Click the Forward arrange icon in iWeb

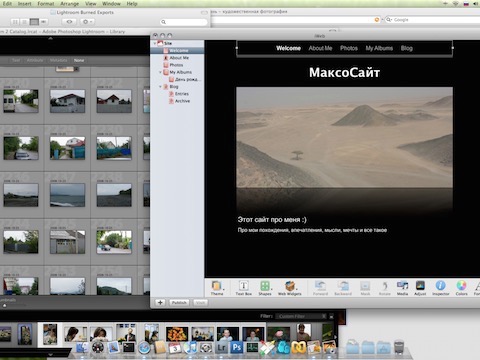(x=320, y=288)
